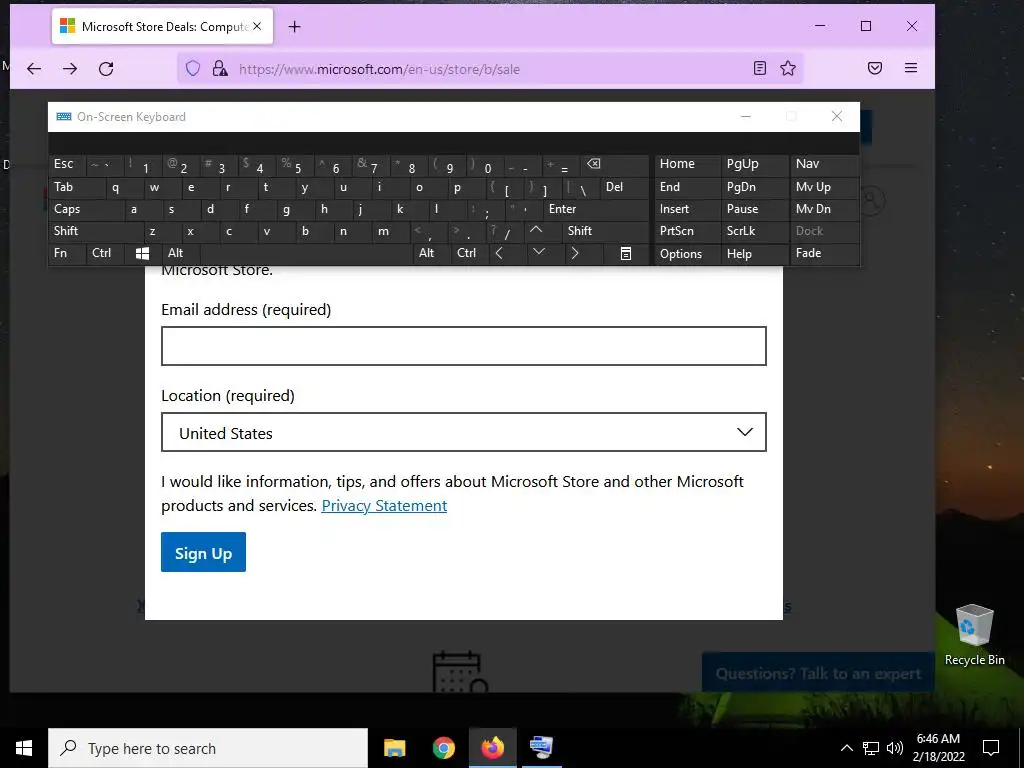Show site security padlock info
The height and width of the screenshot is (768, 1024).
point(220,69)
